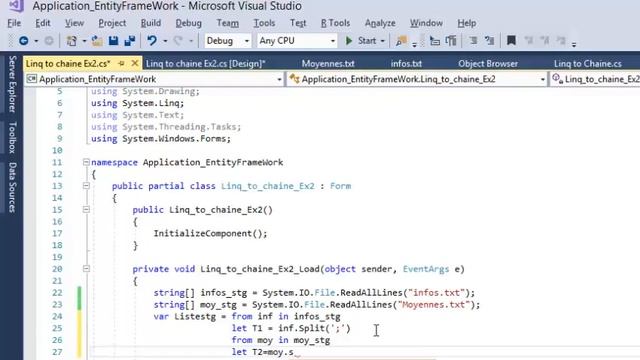Click the green Start play icon
The height and width of the screenshot is (360, 640).
349,40
